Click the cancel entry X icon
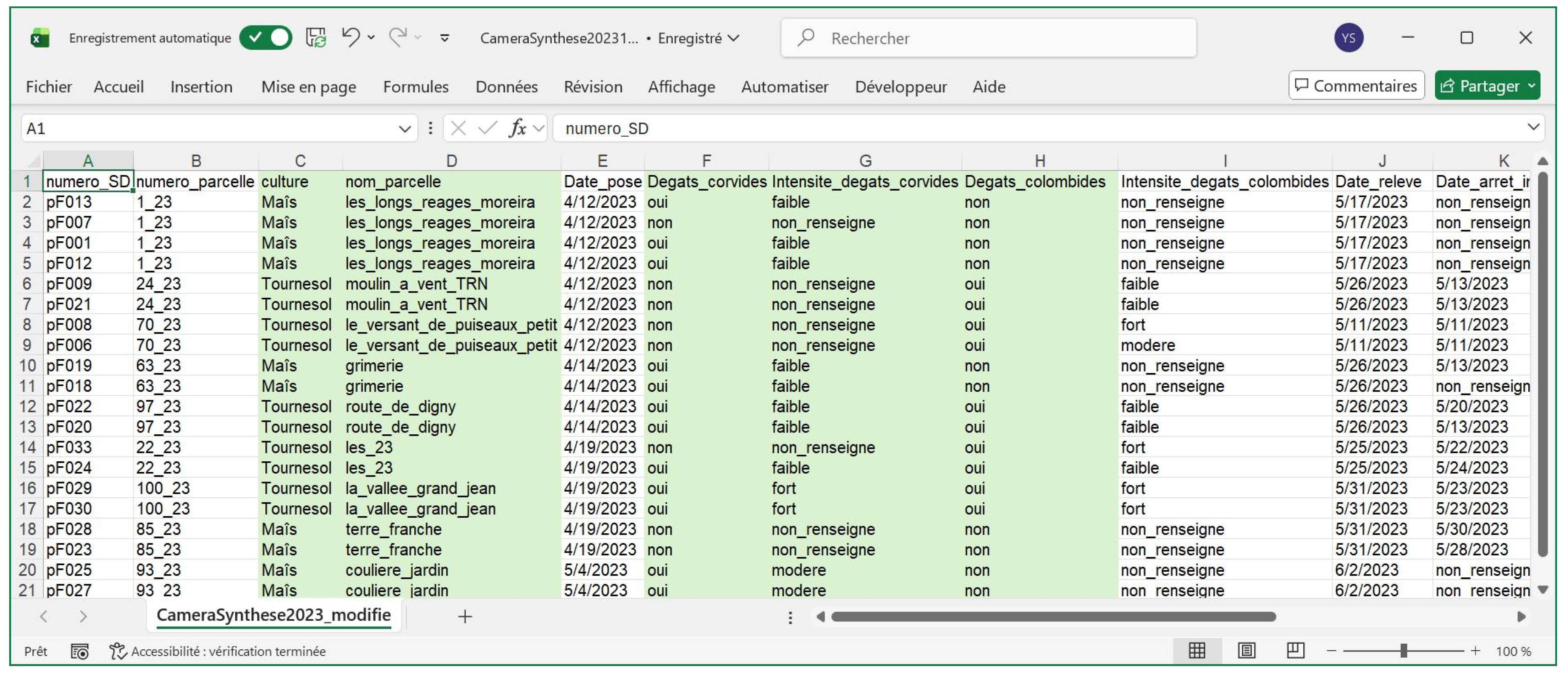1568x676 pixels. (458, 128)
